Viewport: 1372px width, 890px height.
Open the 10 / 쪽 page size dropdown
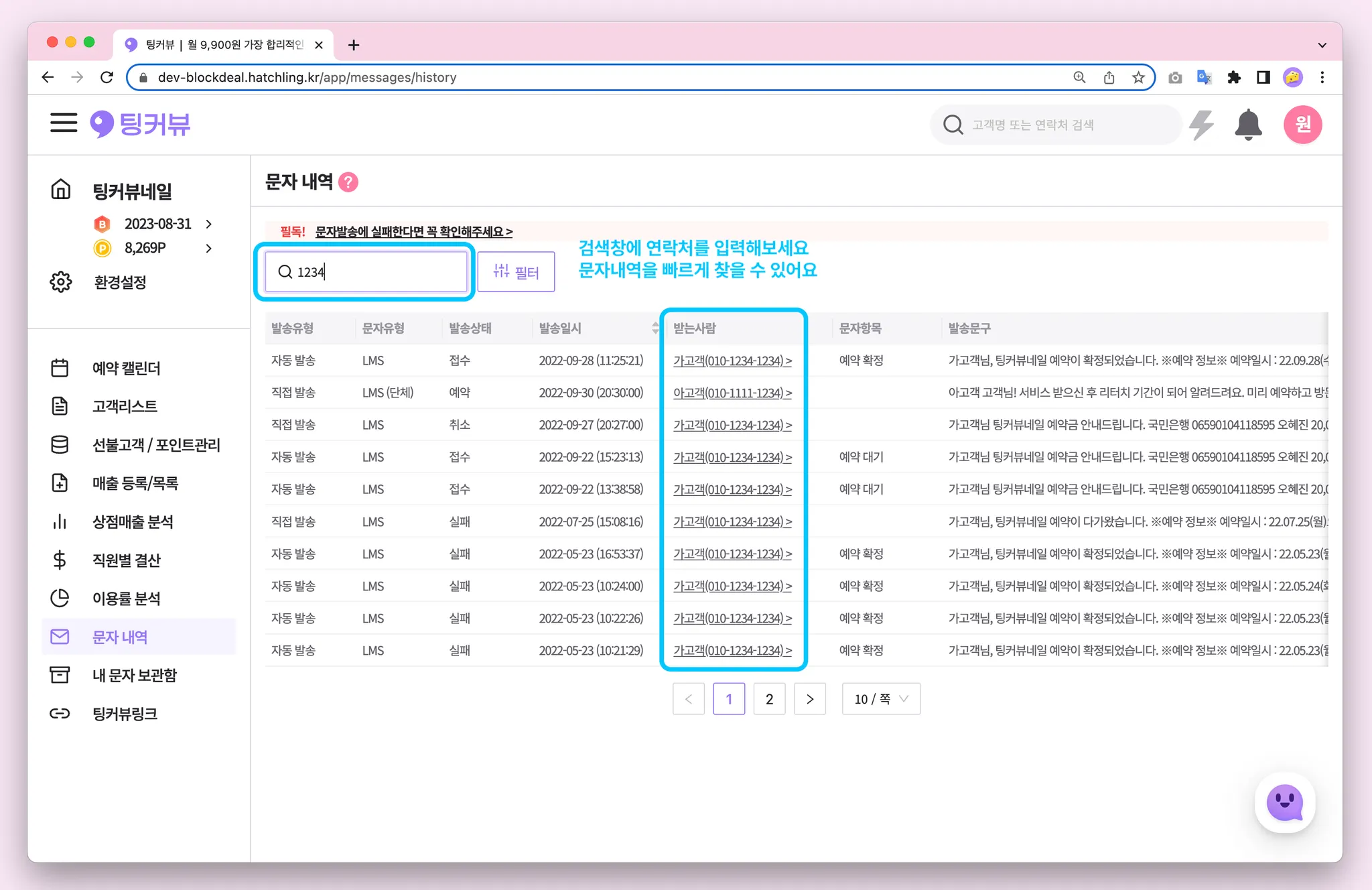(x=881, y=699)
